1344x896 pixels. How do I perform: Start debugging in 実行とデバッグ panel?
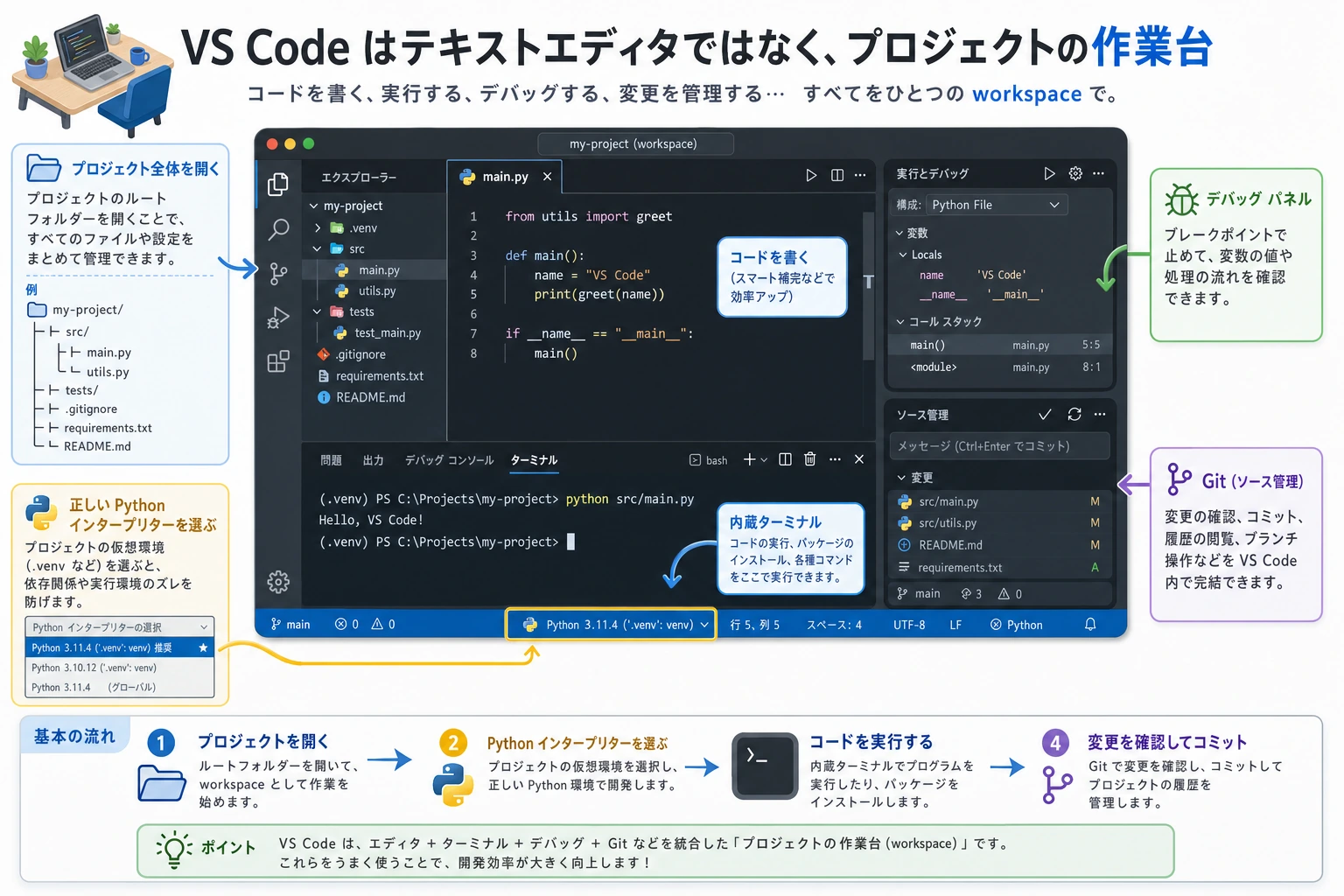tap(1049, 173)
